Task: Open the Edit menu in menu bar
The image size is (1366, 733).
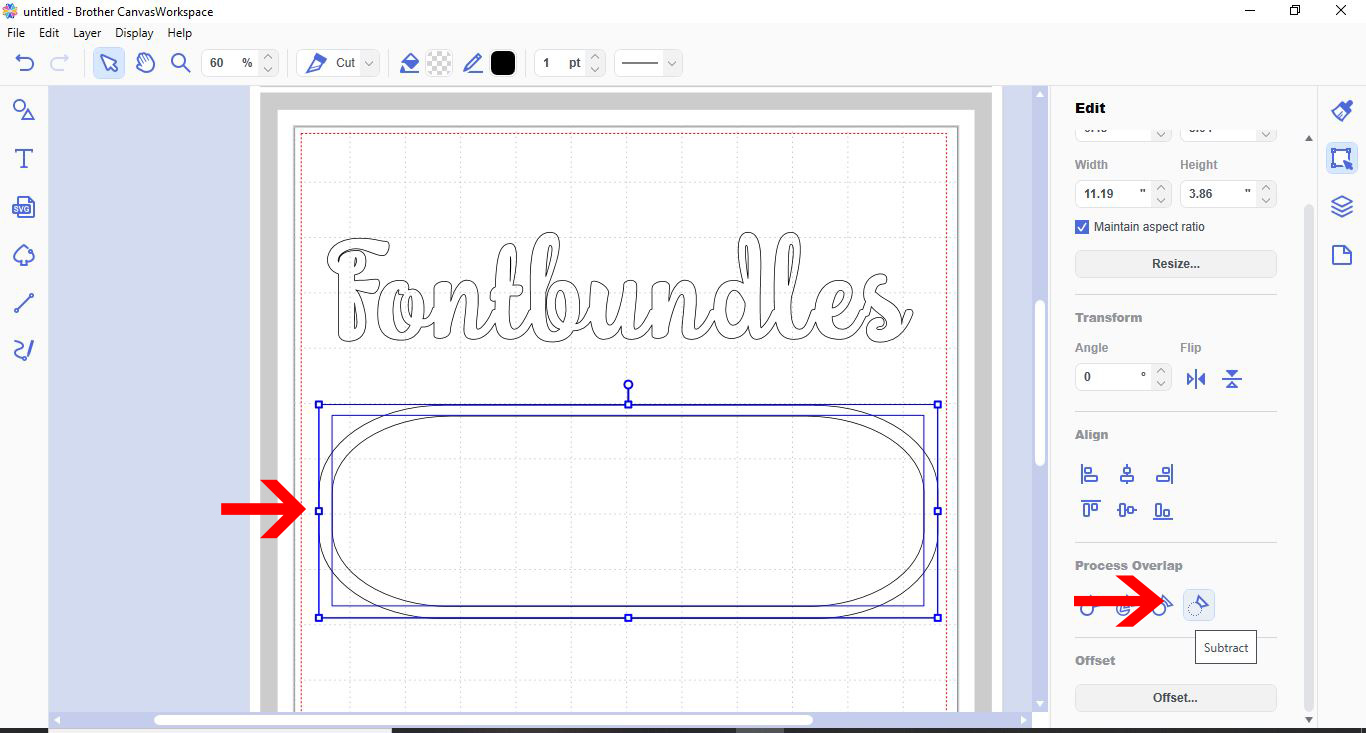Action: (x=49, y=33)
